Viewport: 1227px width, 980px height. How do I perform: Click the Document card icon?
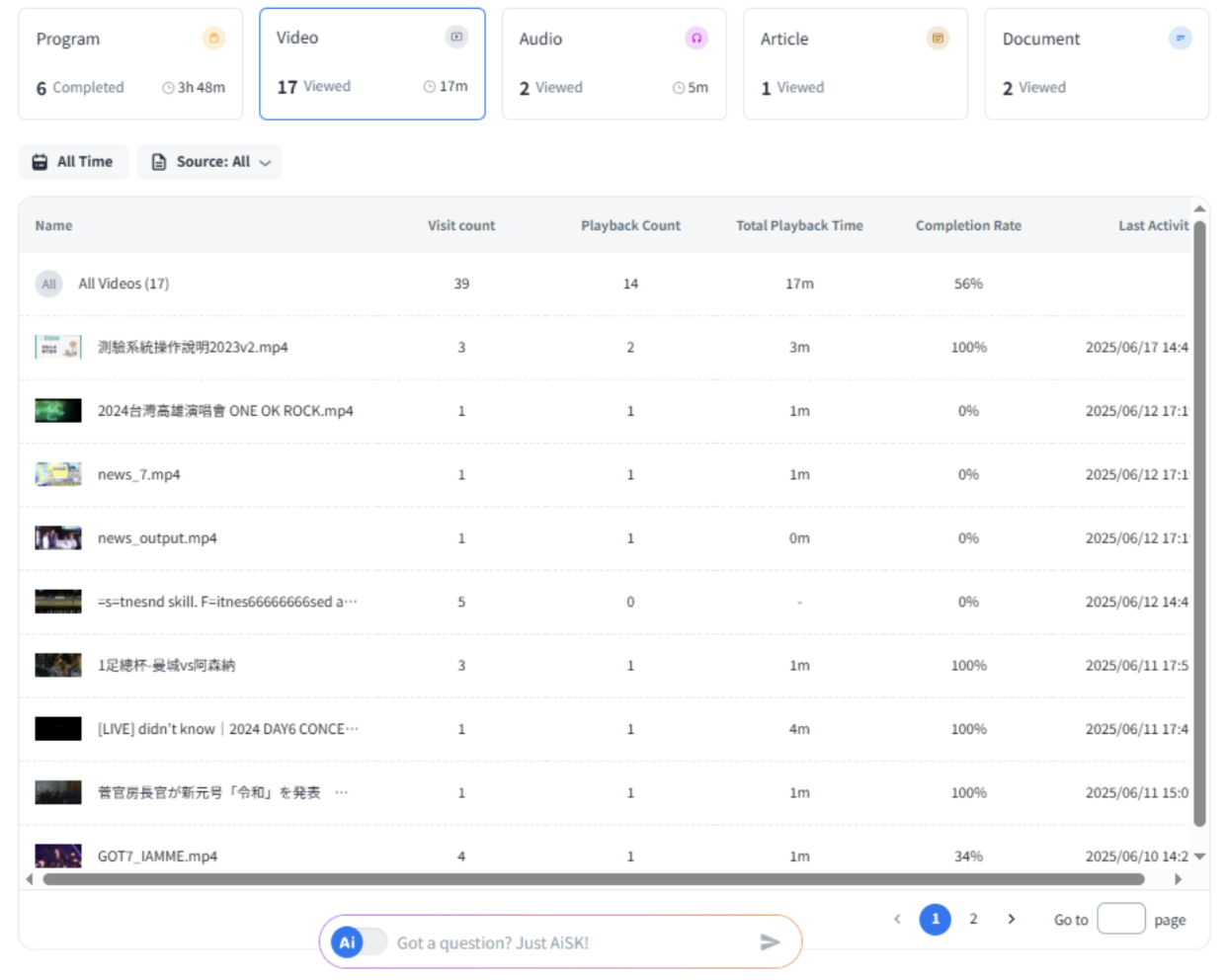(1180, 39)
